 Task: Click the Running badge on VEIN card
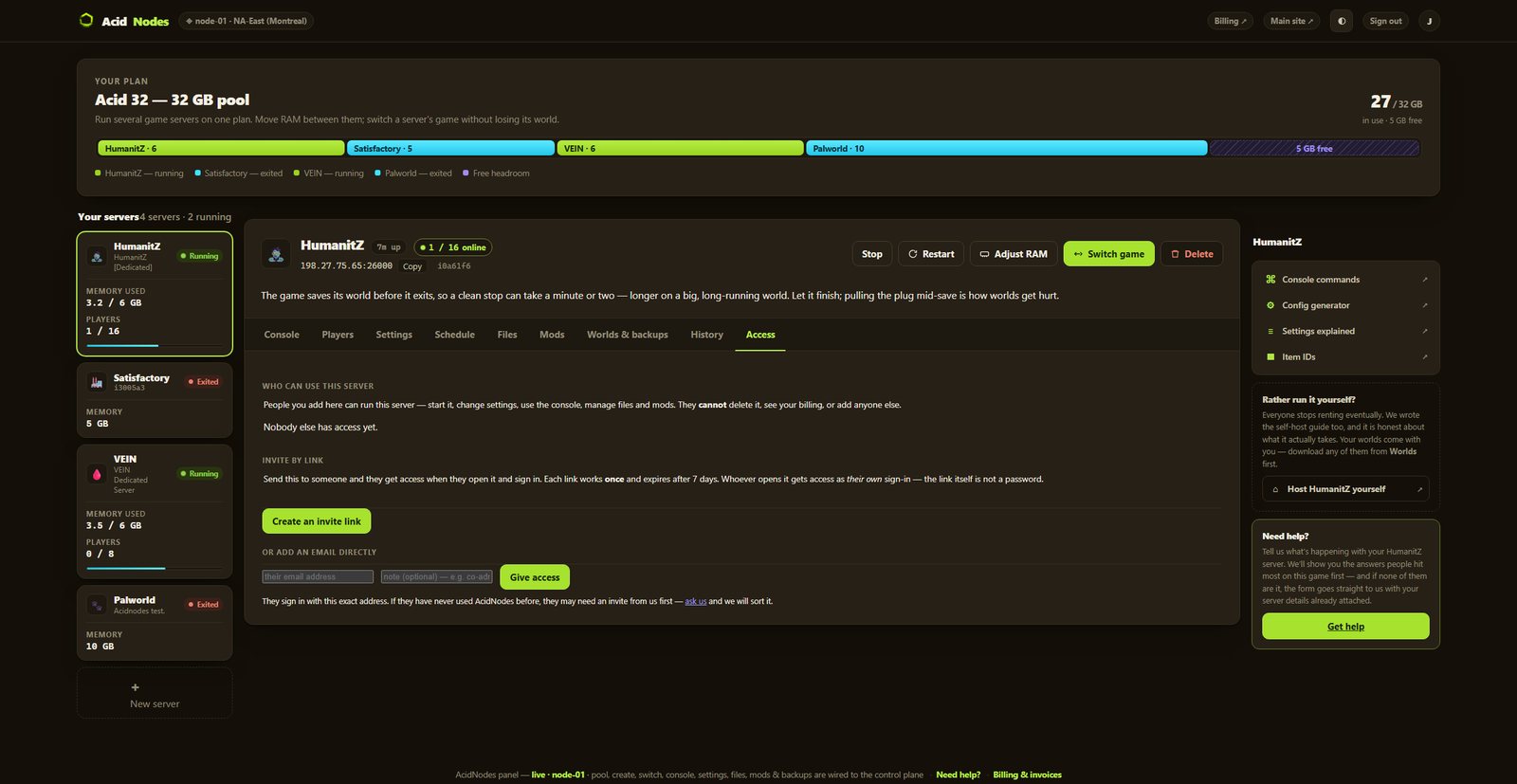pyautogui.click(x=199, y=474)
